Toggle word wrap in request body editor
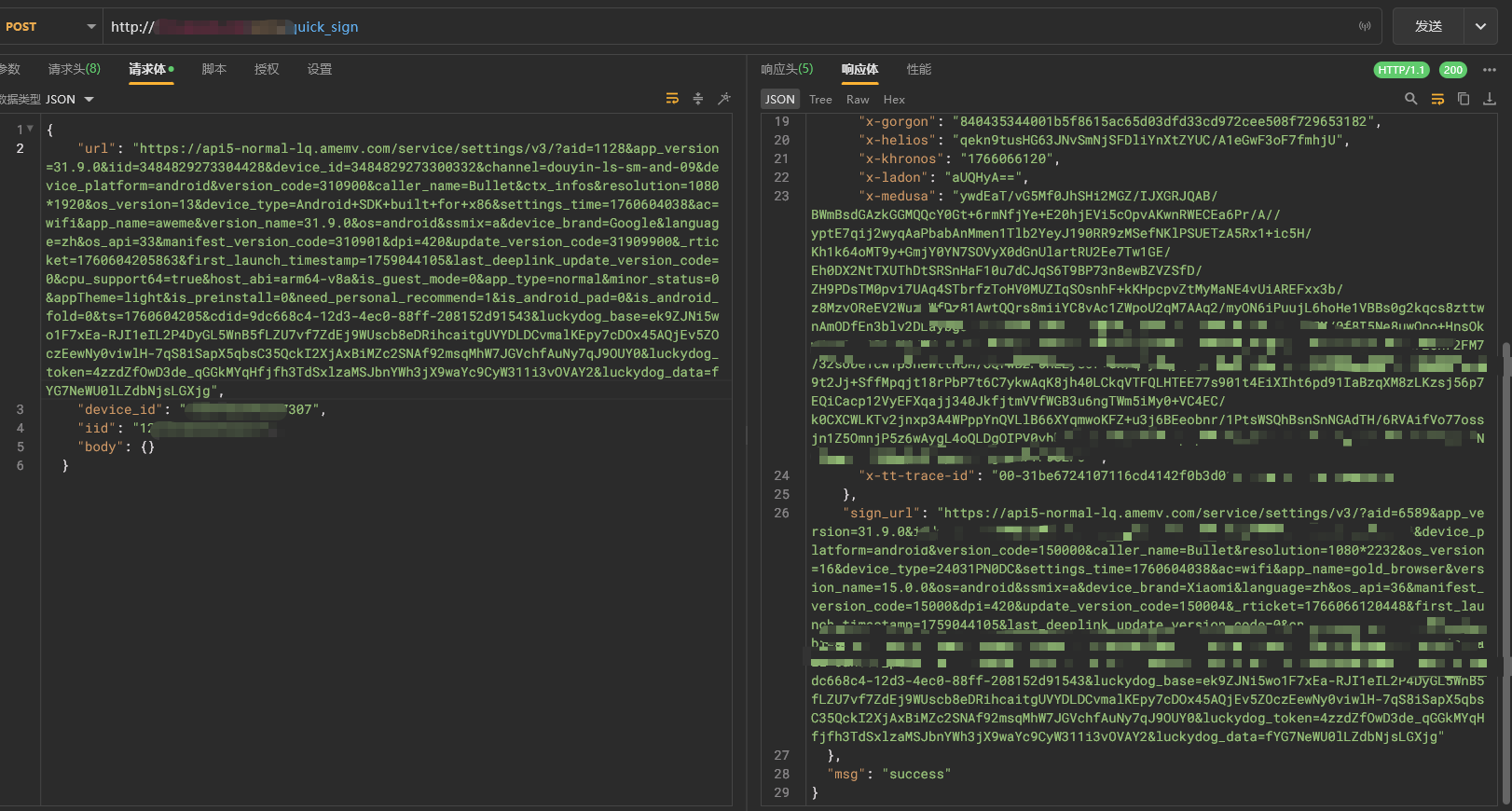This screenshot has height=811, width=1512. coord(672,99)
